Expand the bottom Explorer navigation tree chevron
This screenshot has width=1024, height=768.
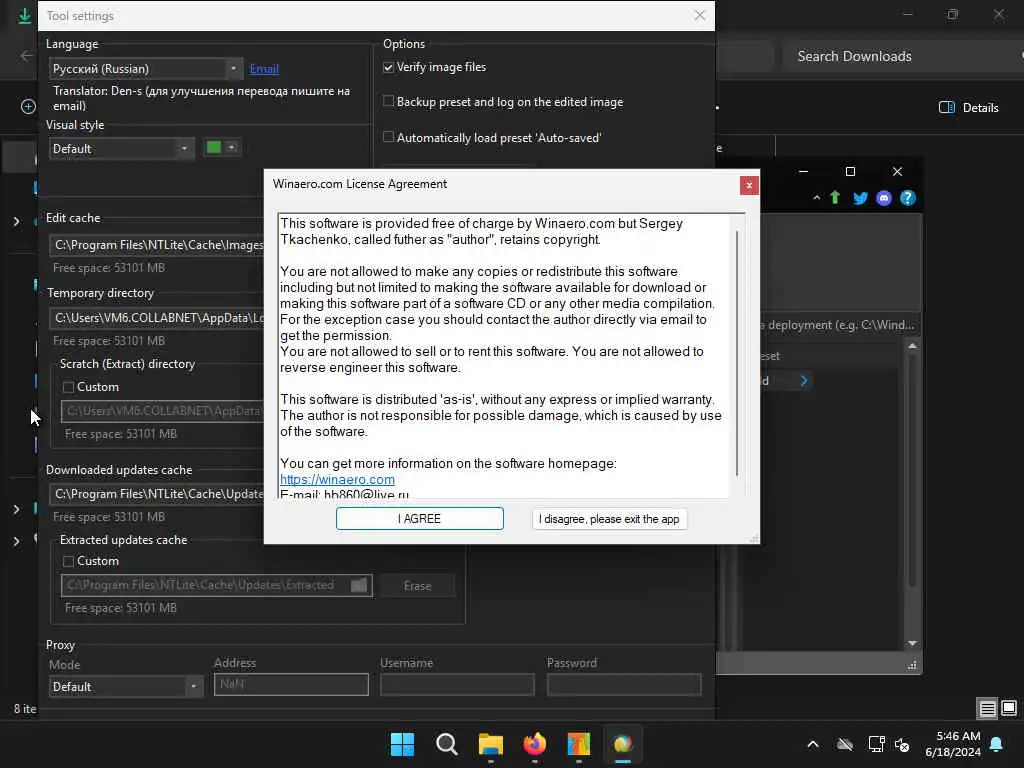(16, 541)
